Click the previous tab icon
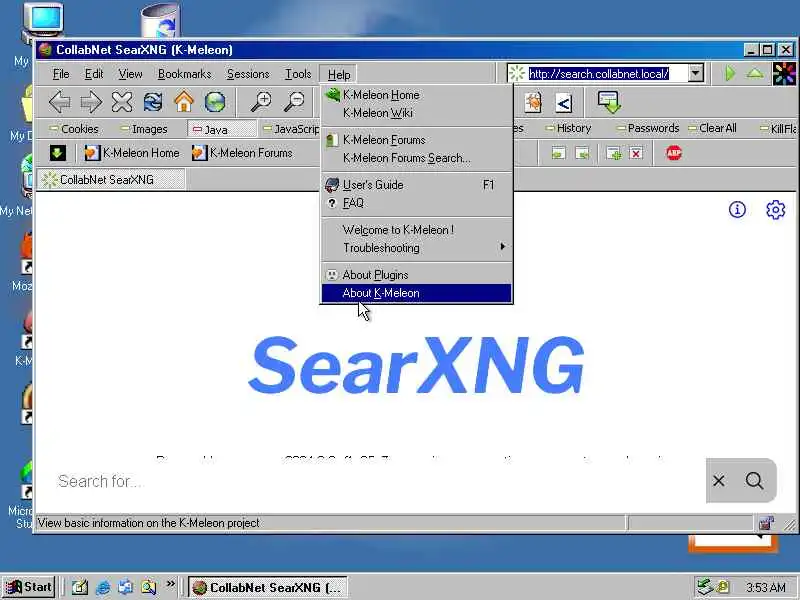 coord(558,153)
